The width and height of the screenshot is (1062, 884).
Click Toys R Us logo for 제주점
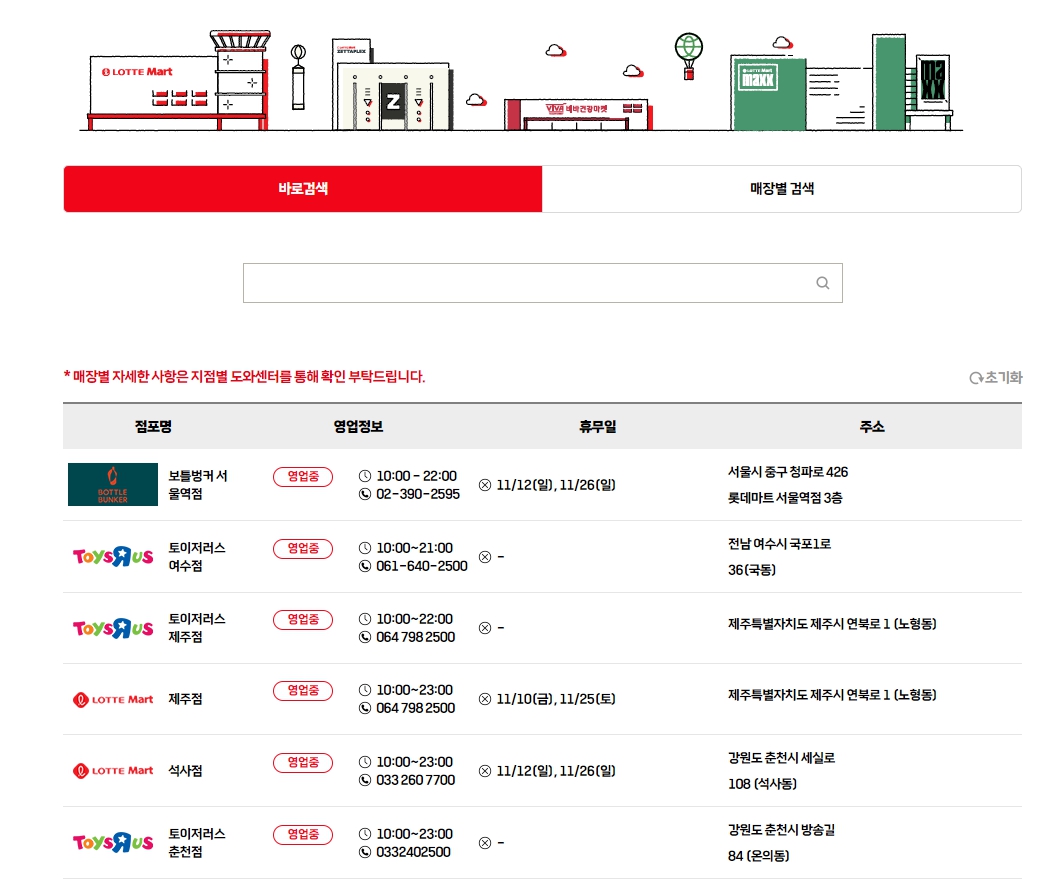tap(113, 628)
